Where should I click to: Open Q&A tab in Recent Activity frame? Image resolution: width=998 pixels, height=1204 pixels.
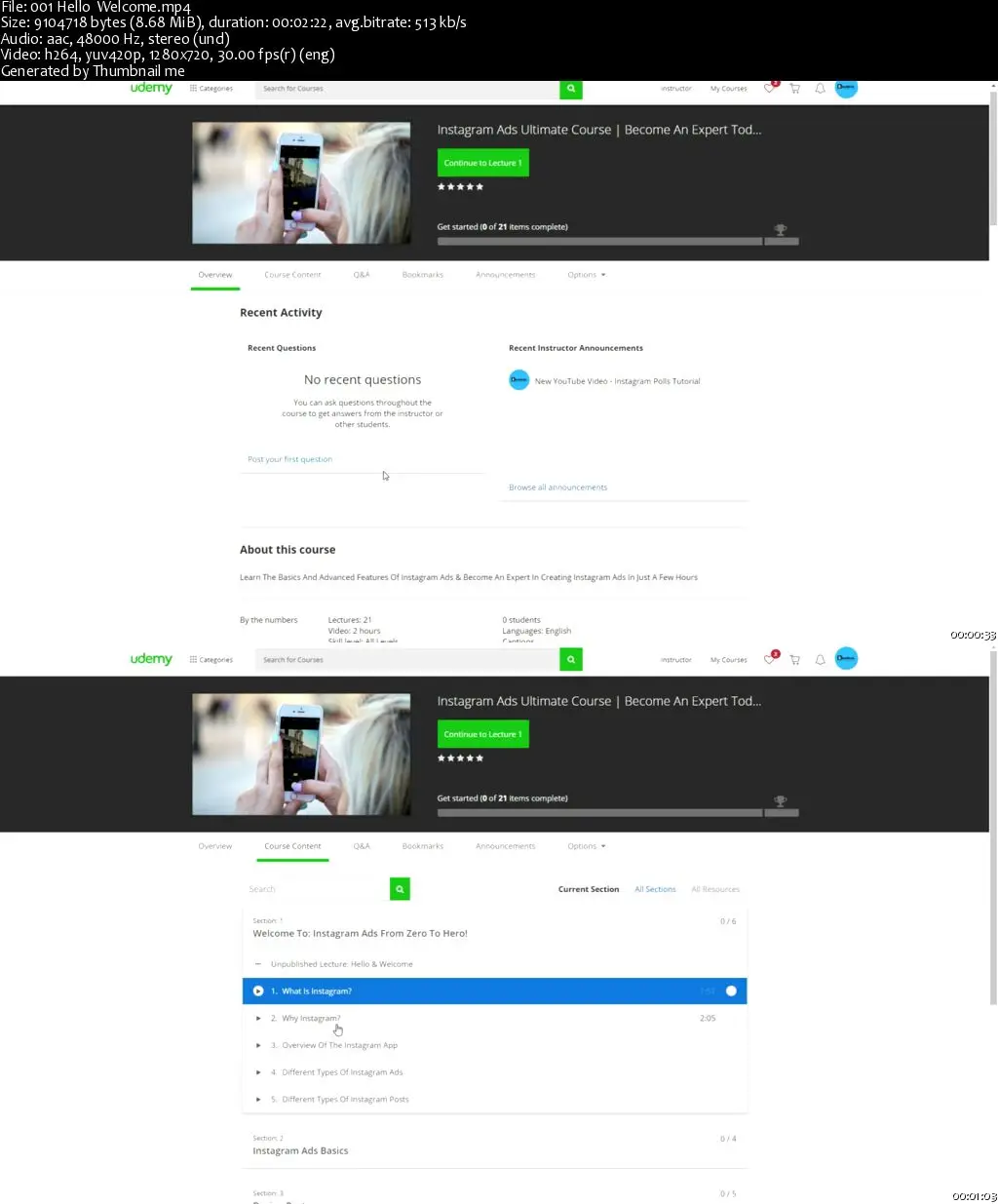[362, 275]
